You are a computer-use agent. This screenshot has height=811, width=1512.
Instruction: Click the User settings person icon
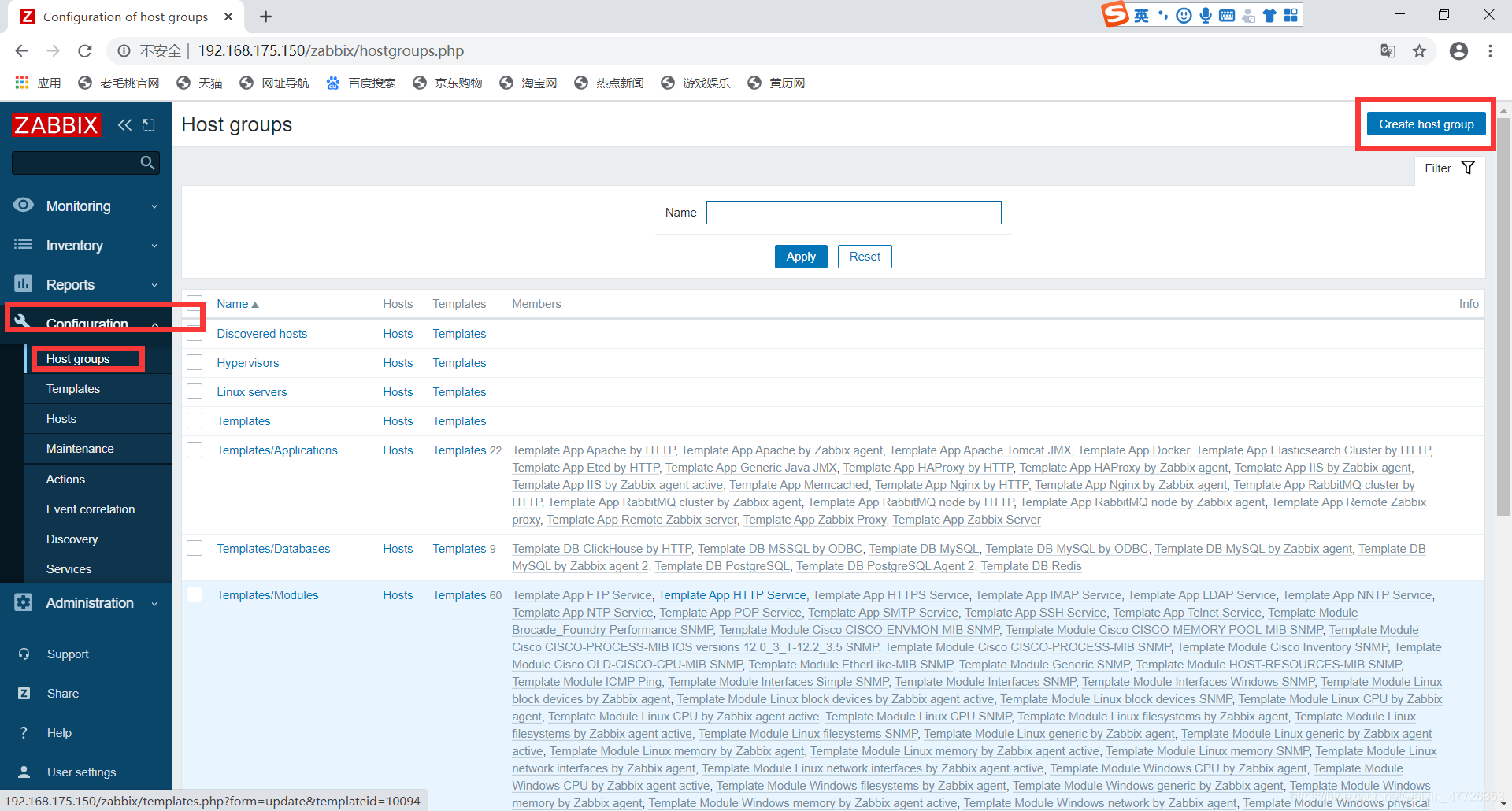click(x=24, y=772)
